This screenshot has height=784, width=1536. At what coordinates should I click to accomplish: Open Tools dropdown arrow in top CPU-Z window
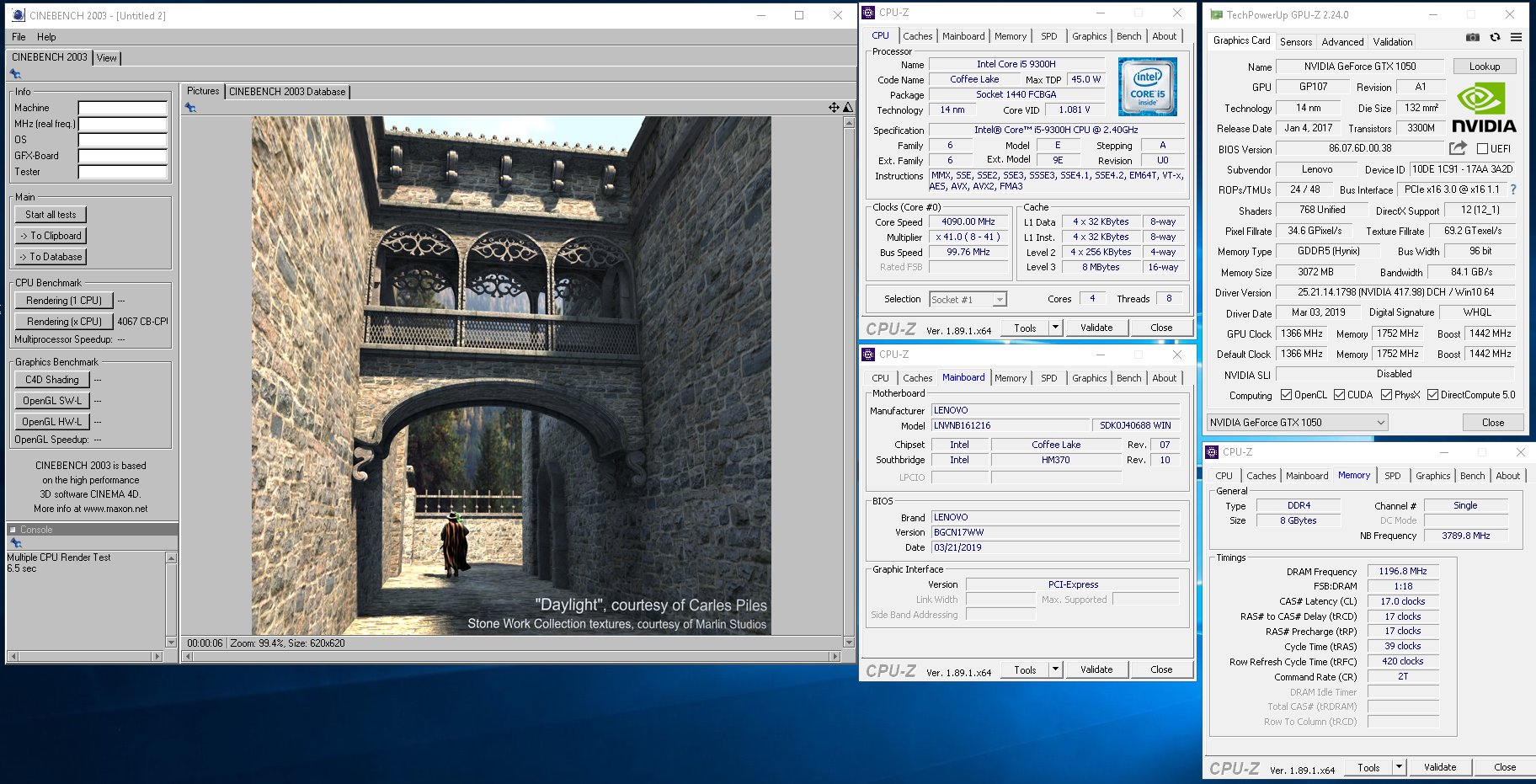(1055, 328)
